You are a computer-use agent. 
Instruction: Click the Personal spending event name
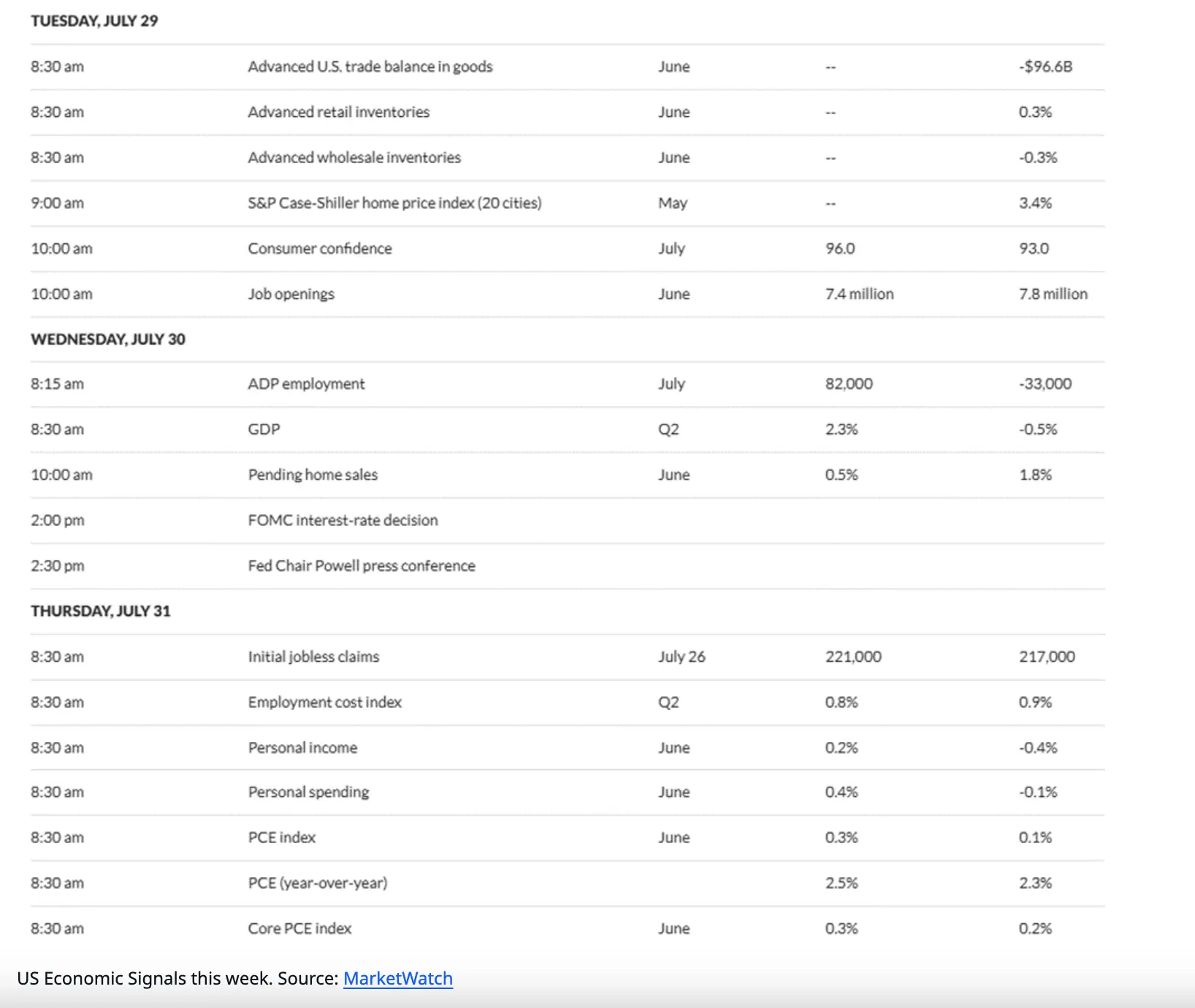pyautogui.click(x=308, y=793)
